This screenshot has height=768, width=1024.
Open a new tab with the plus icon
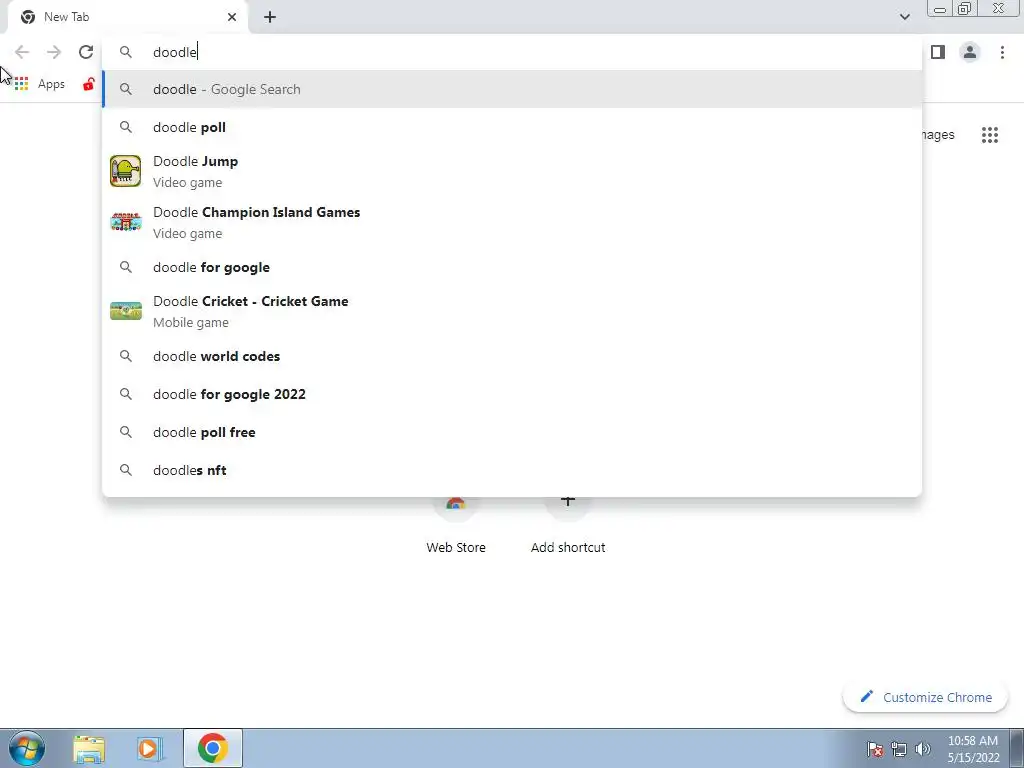tap(270, 17)
